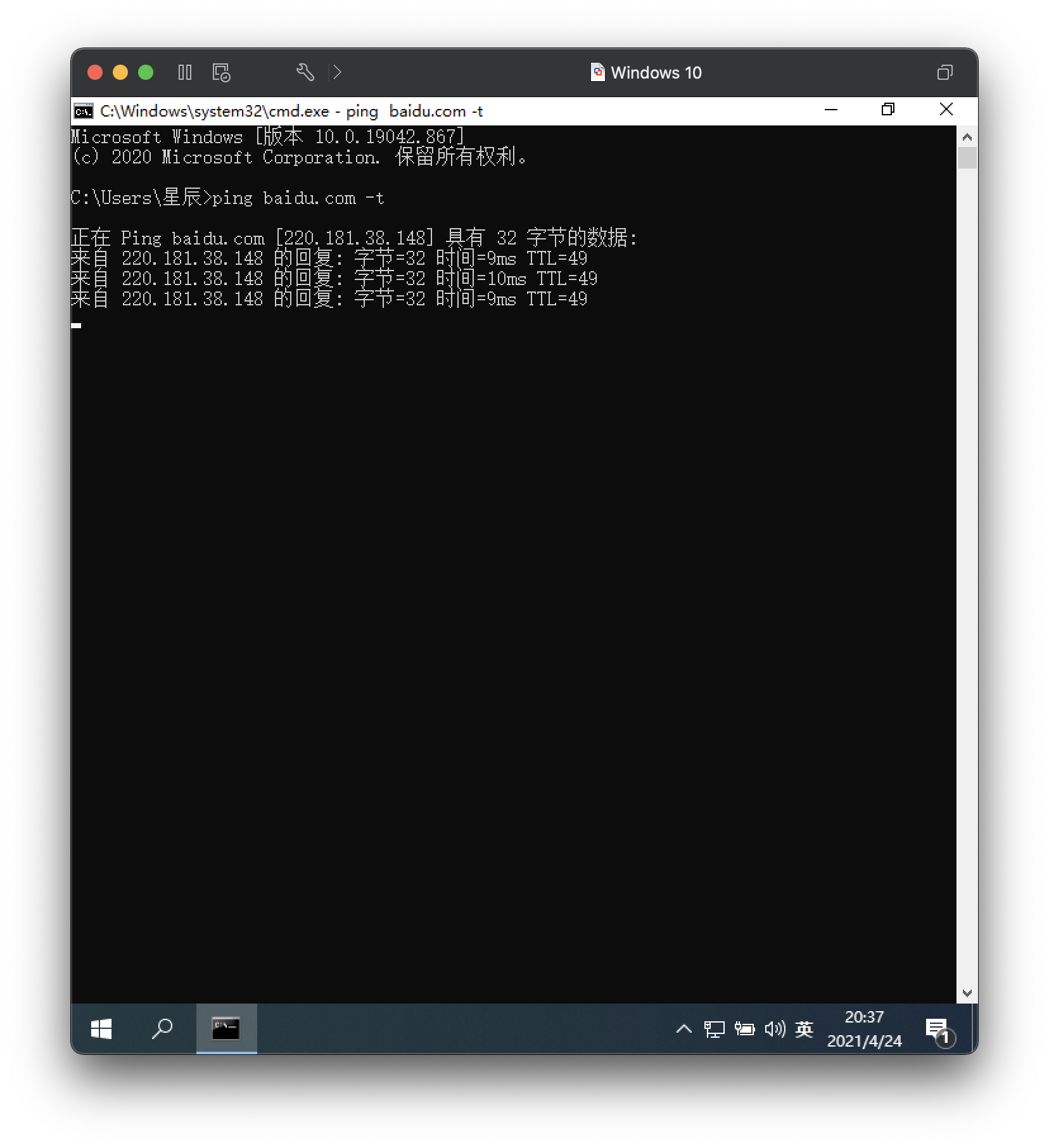Open the clock showing 20:37 2021/4/24

[x=864, y=1029]
